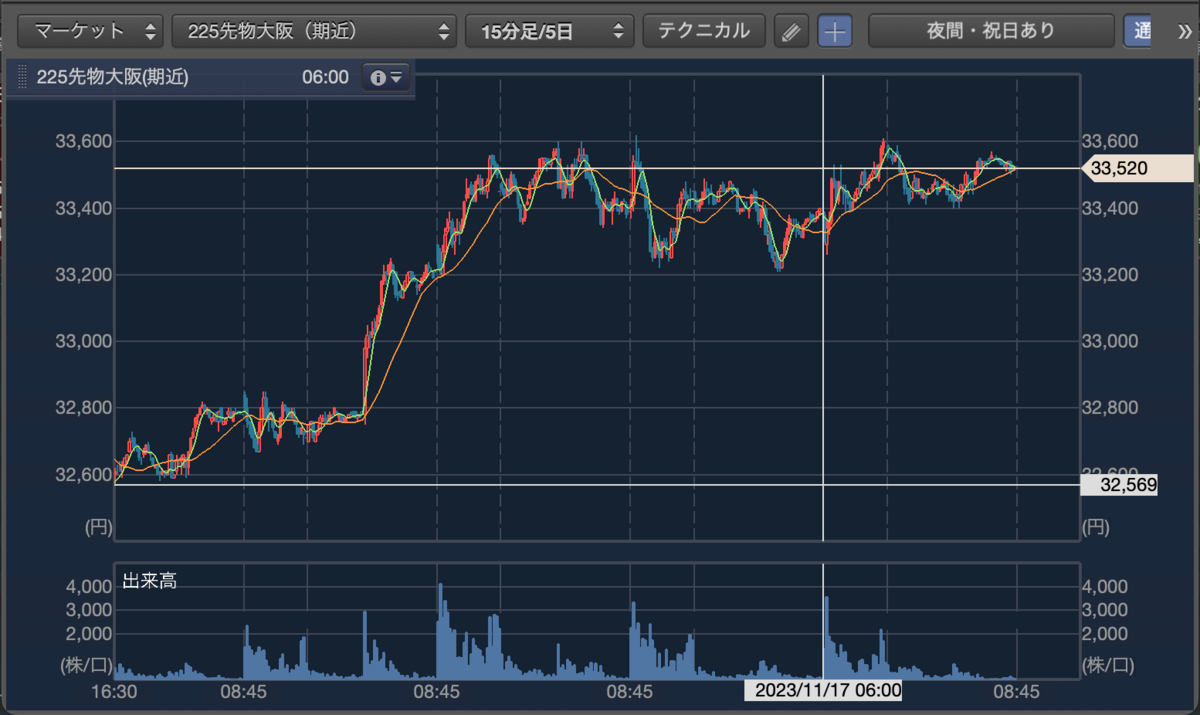The height and width of the screenshot is (715, 1200).
Task: Click the 16:30 time axis label
Action: click(x=113, y=690)
